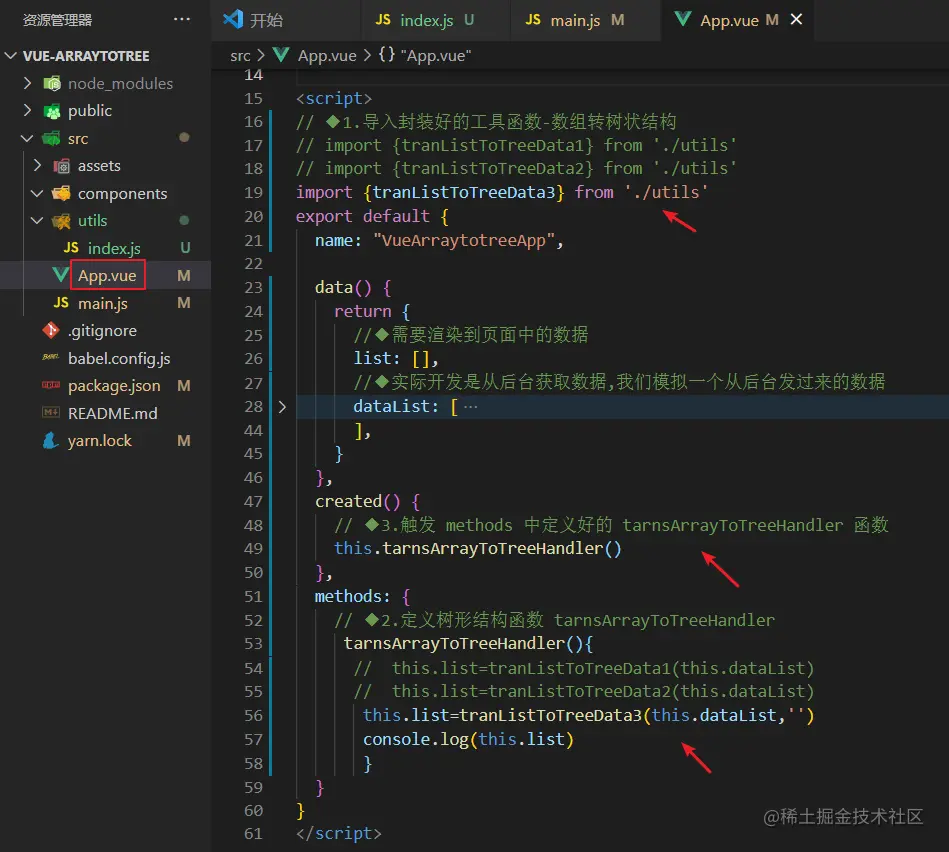949x852 pixels.
Task: Open babel.config.js in the explorer
Action: coord(105,358)
